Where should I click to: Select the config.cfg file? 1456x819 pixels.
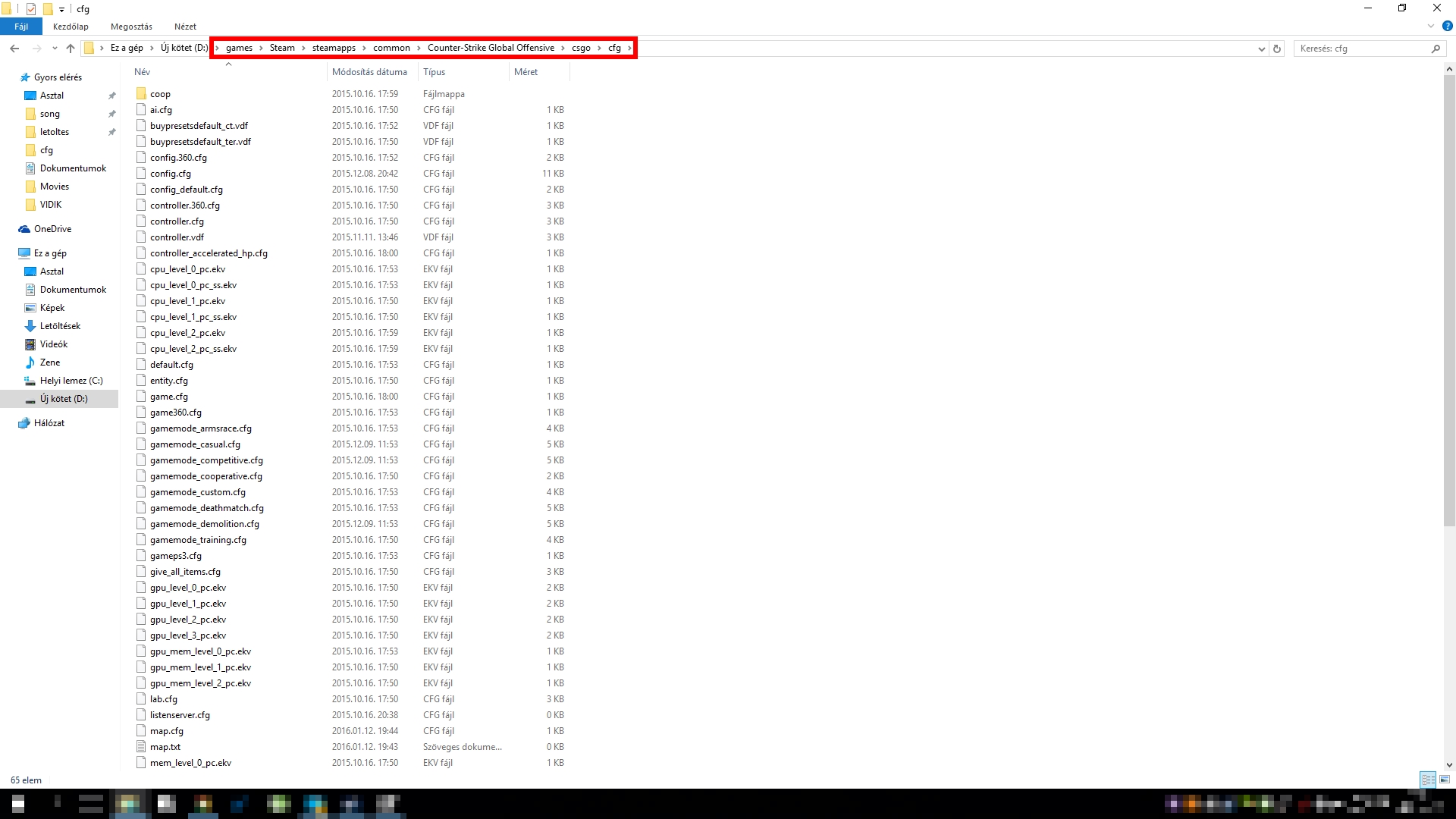171,174
